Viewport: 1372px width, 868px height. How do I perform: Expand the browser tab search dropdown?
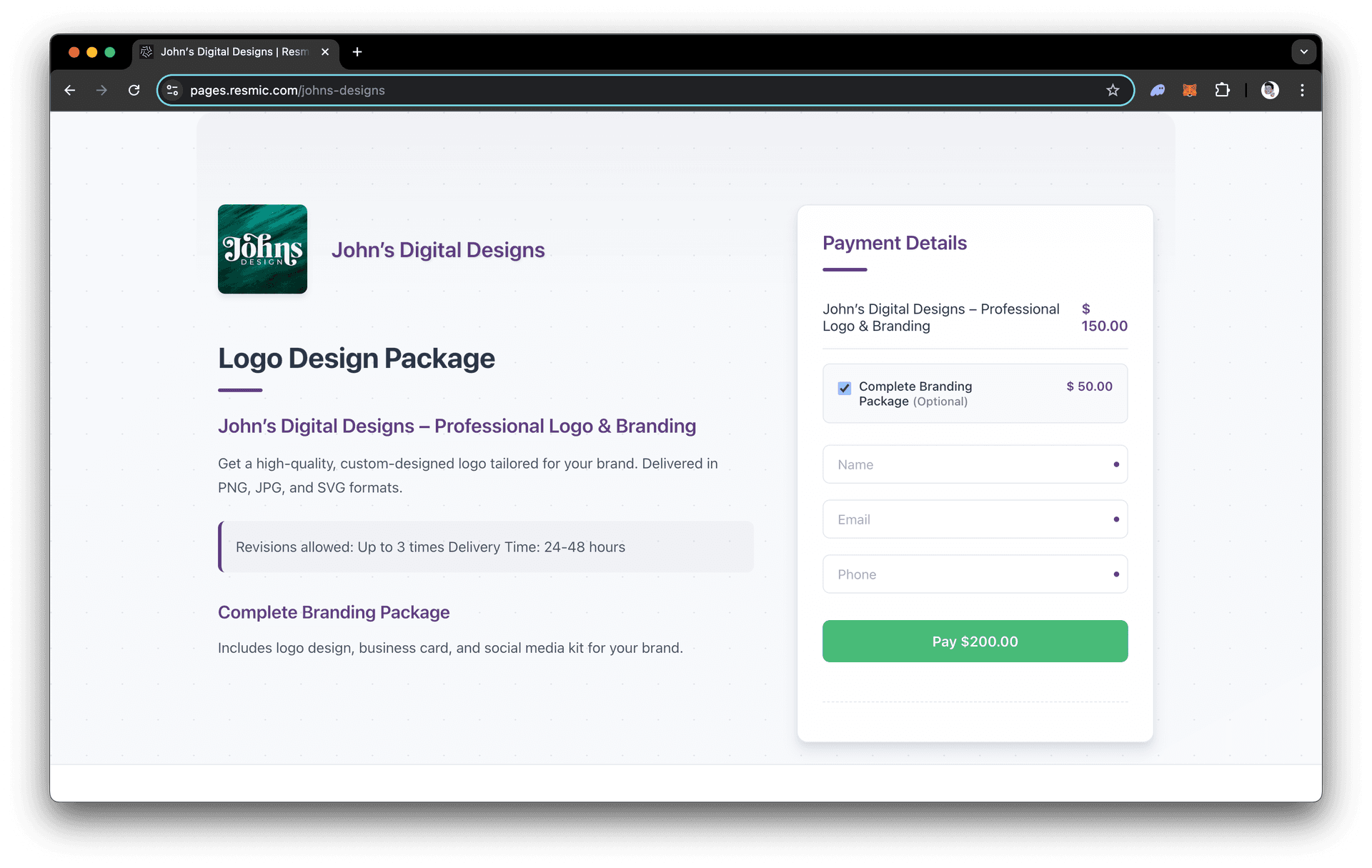click(x=1303, y=51)
